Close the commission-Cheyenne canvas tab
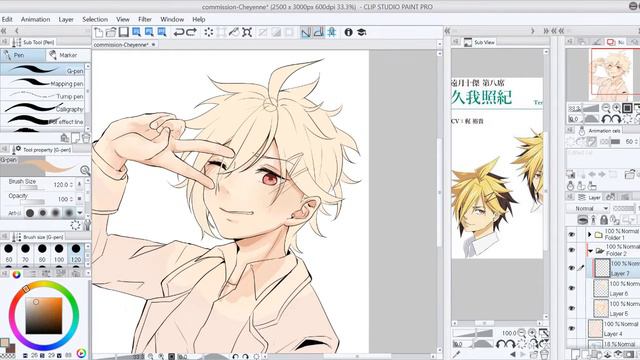The image size is (640, 360). pos(153,44)
